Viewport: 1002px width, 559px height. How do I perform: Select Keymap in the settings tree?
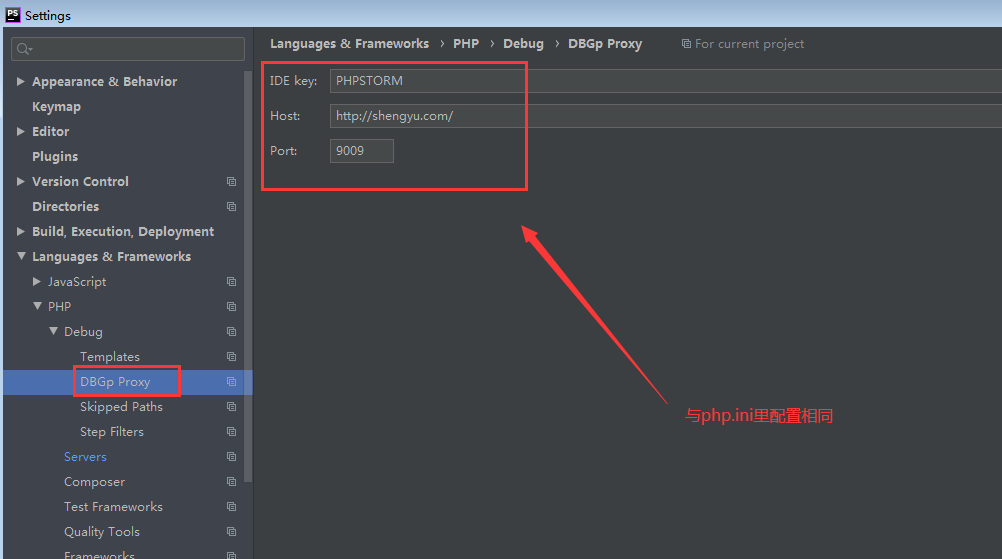[56, 107]
